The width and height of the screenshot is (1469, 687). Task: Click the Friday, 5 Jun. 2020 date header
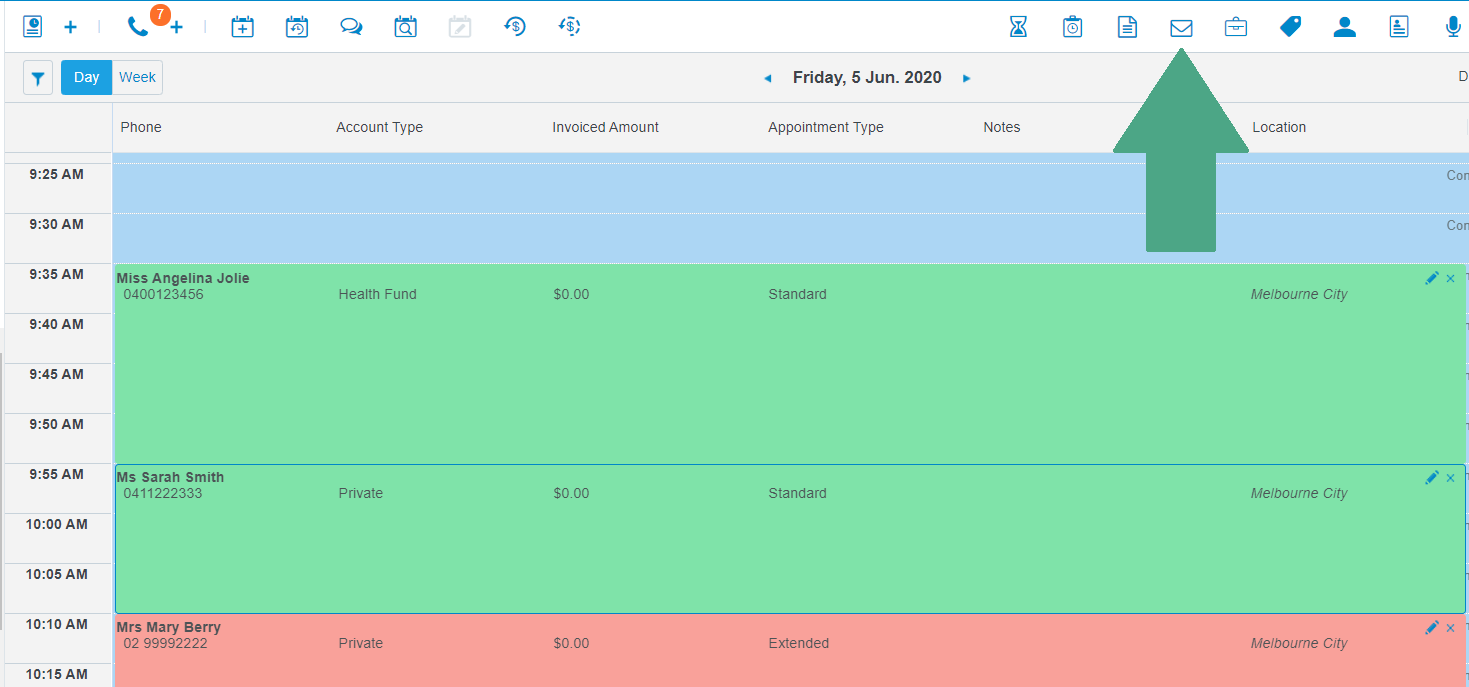click(867, 77)
